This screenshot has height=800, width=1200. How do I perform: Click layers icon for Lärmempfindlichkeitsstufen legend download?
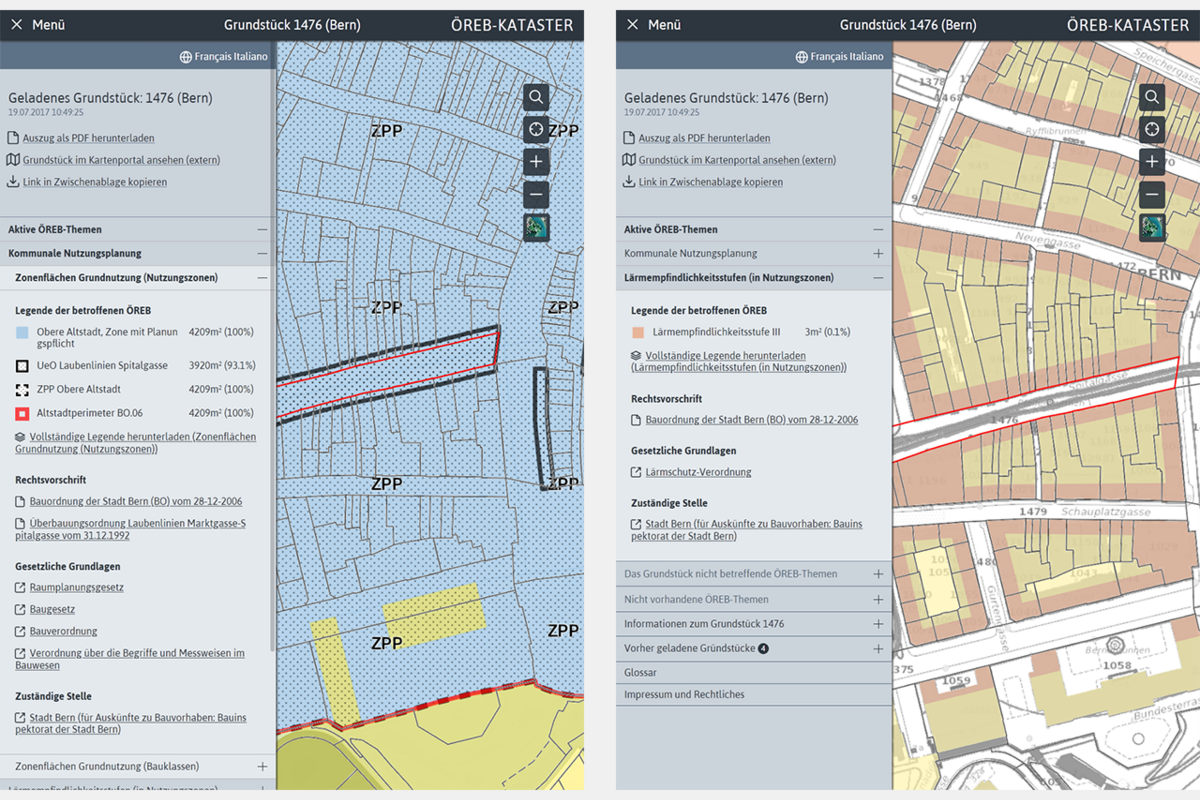point(636,356)
